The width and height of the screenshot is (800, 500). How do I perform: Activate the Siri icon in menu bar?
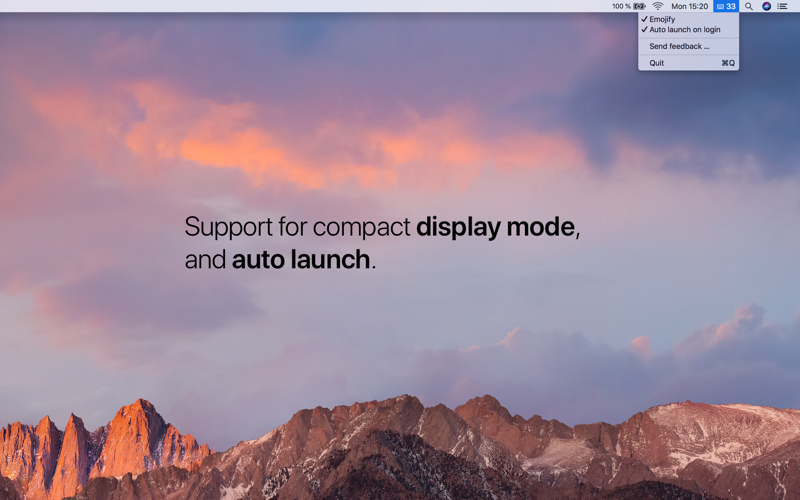tap(766, 6)
